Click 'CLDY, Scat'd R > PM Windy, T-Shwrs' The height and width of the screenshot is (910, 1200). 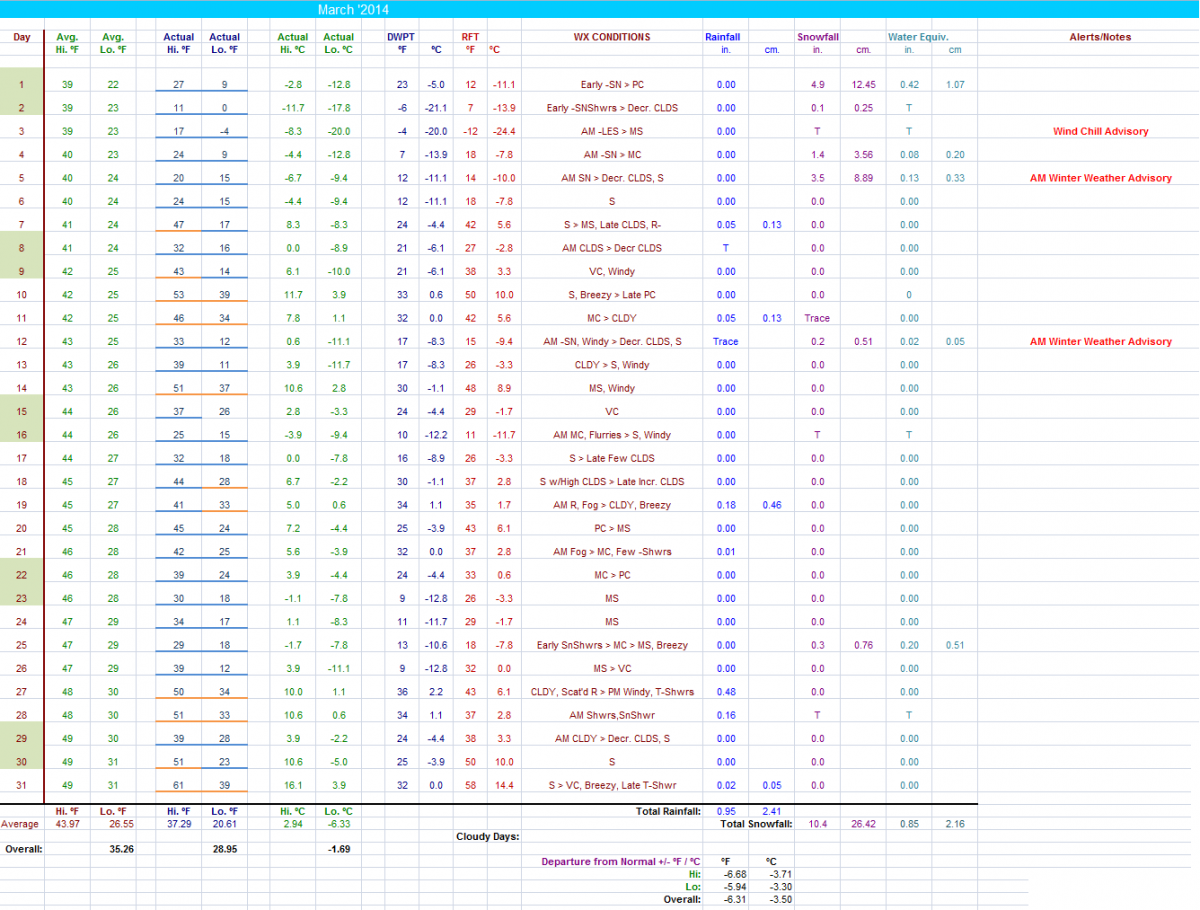tap(611, 692)
